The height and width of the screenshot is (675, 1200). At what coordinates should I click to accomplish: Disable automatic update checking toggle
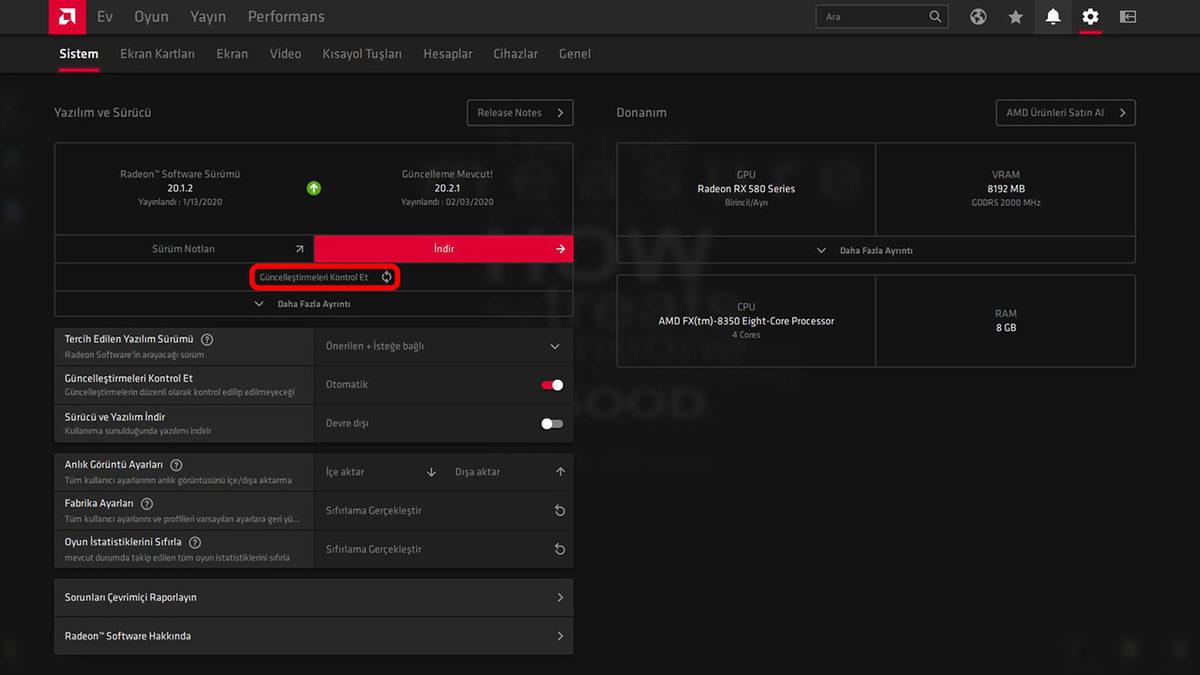coord(551,384)
